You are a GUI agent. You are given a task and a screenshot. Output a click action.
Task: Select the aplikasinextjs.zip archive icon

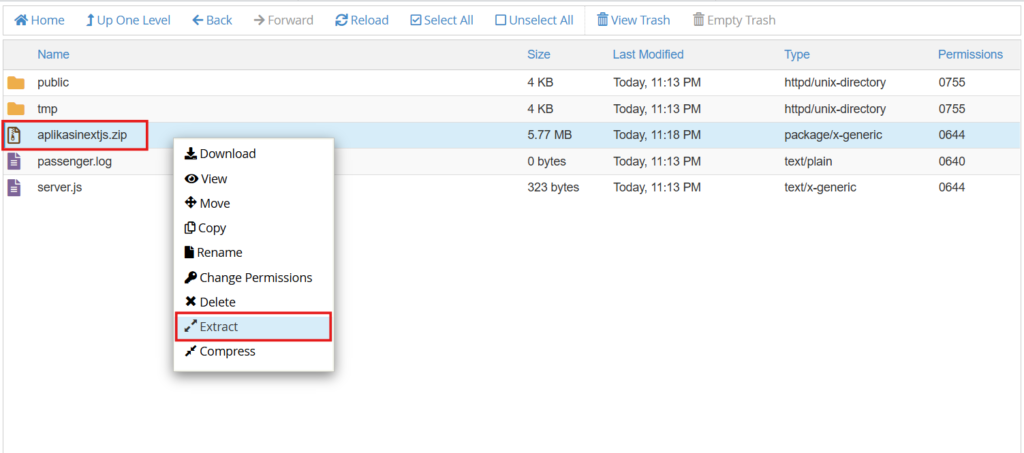point(15,135)
